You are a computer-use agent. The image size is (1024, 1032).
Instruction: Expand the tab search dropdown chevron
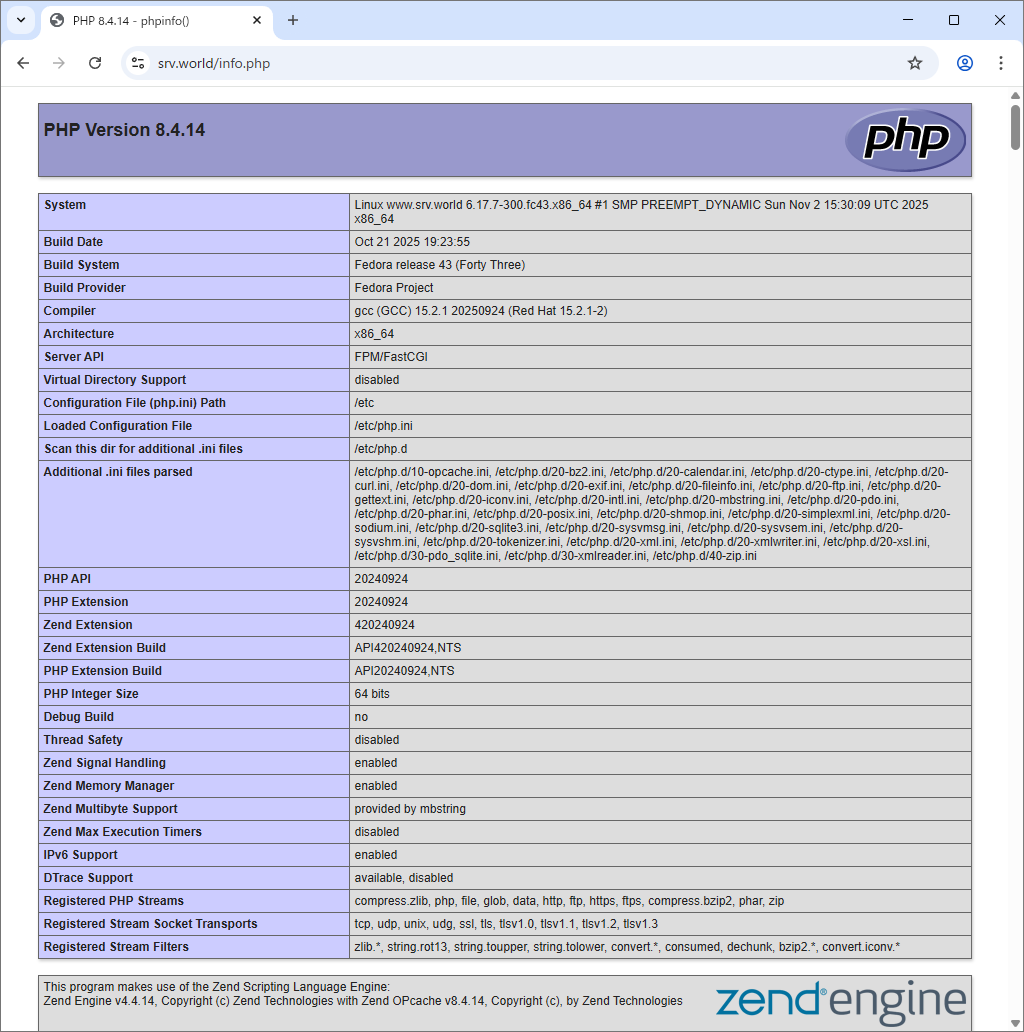20,20
